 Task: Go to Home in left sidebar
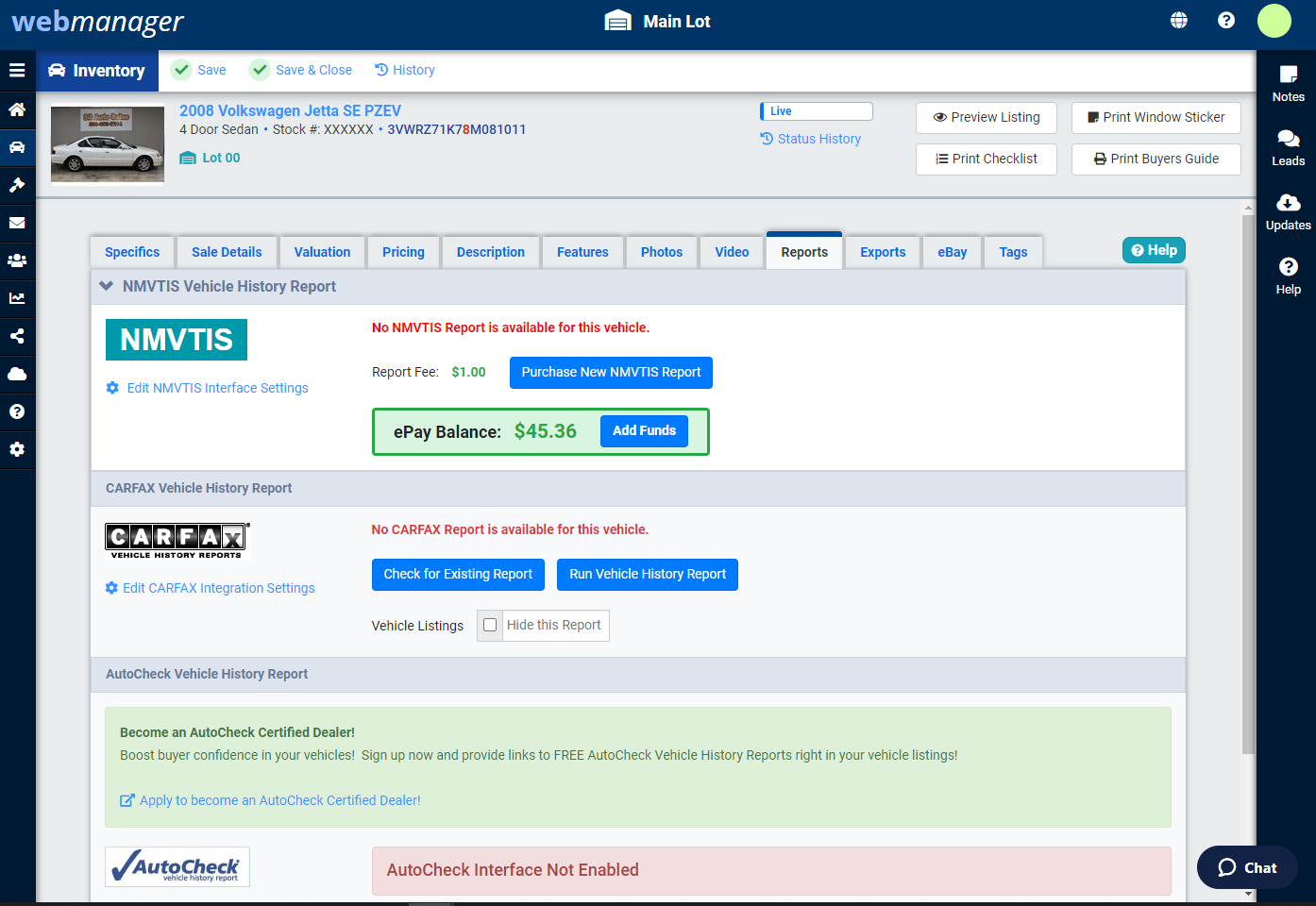click(17, 109)
